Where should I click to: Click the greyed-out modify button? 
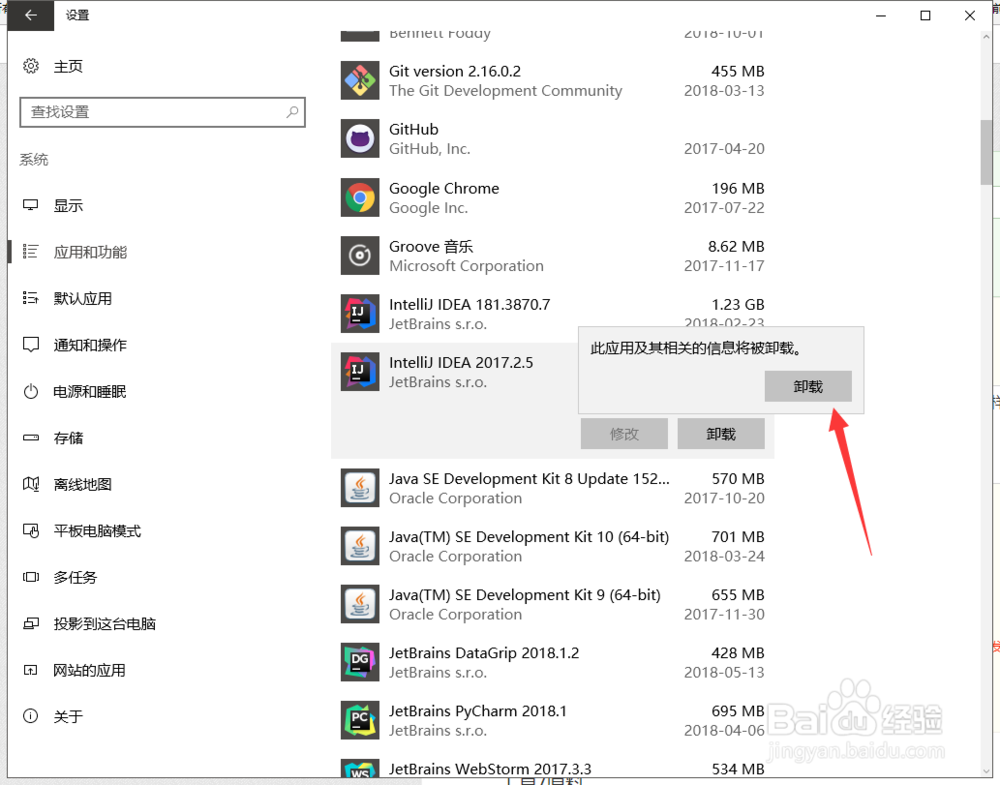[x=624, y=434]
